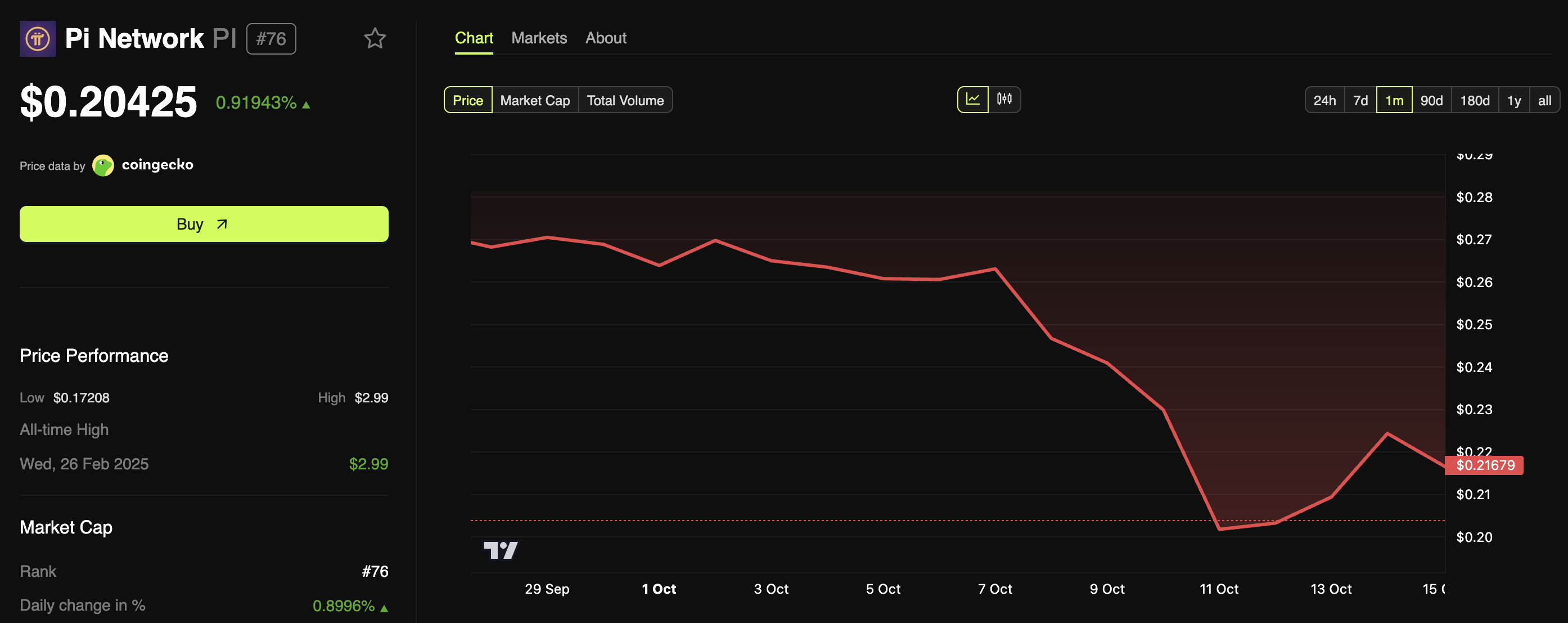Select the Market Cap chart toggle
The image size is (1568, 623).
pos(534,101)
